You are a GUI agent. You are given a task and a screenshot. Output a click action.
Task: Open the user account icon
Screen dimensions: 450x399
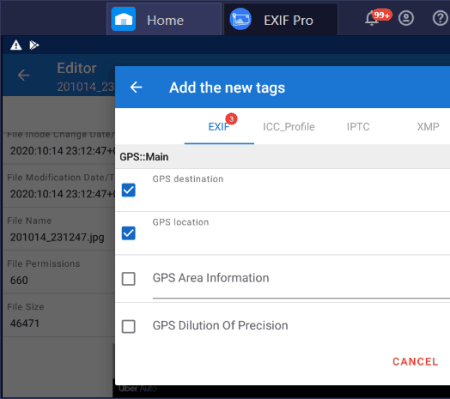pyautogui.click(x=406, y=18)
